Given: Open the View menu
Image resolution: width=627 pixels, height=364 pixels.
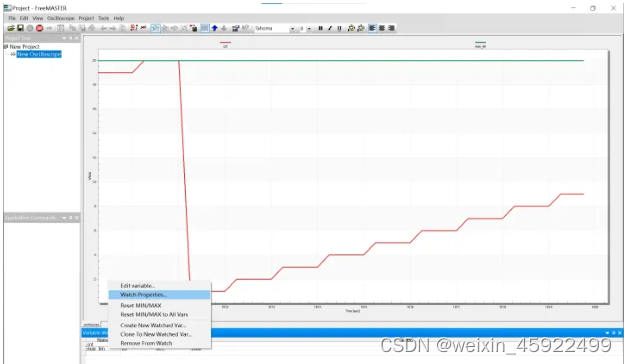Looking at the screenshot, I should (38, 18).
